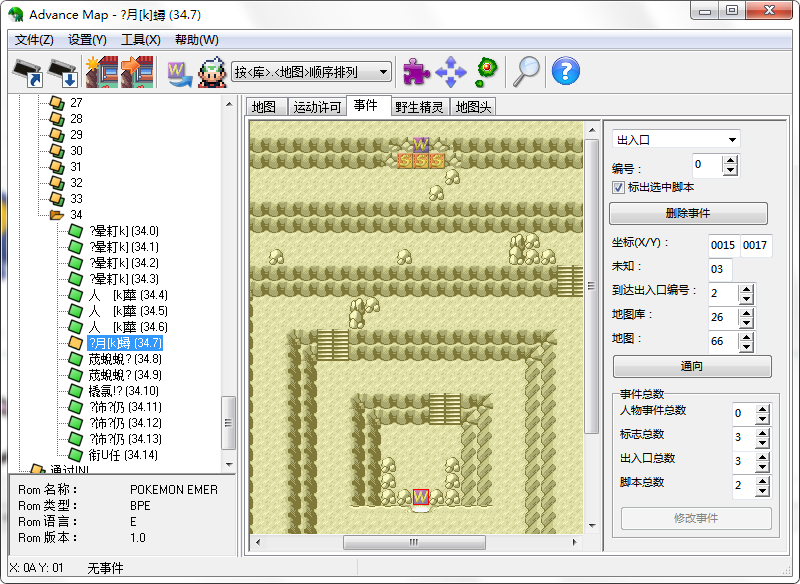800x584 pixels.
Task: Open the 文件(Z) menu
Action: pos(34,40)
